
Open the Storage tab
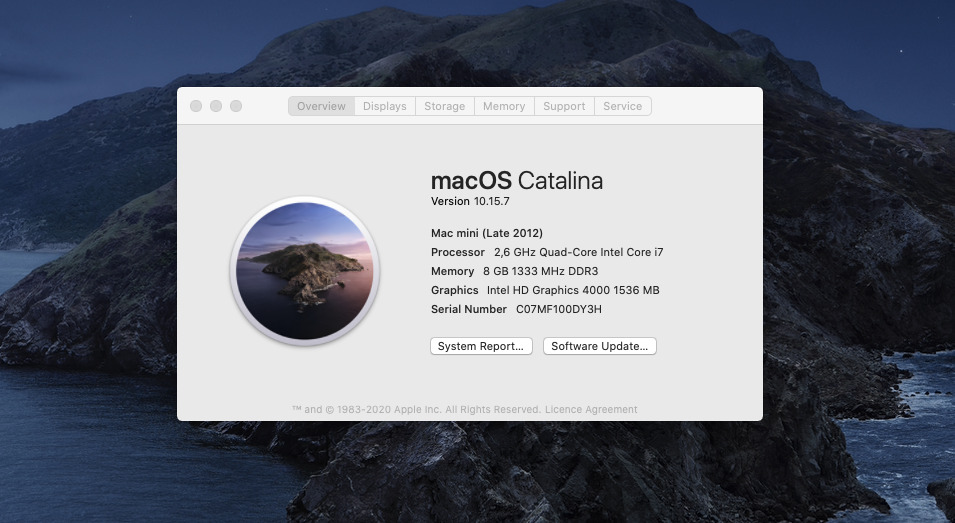[x=444, y=106]
